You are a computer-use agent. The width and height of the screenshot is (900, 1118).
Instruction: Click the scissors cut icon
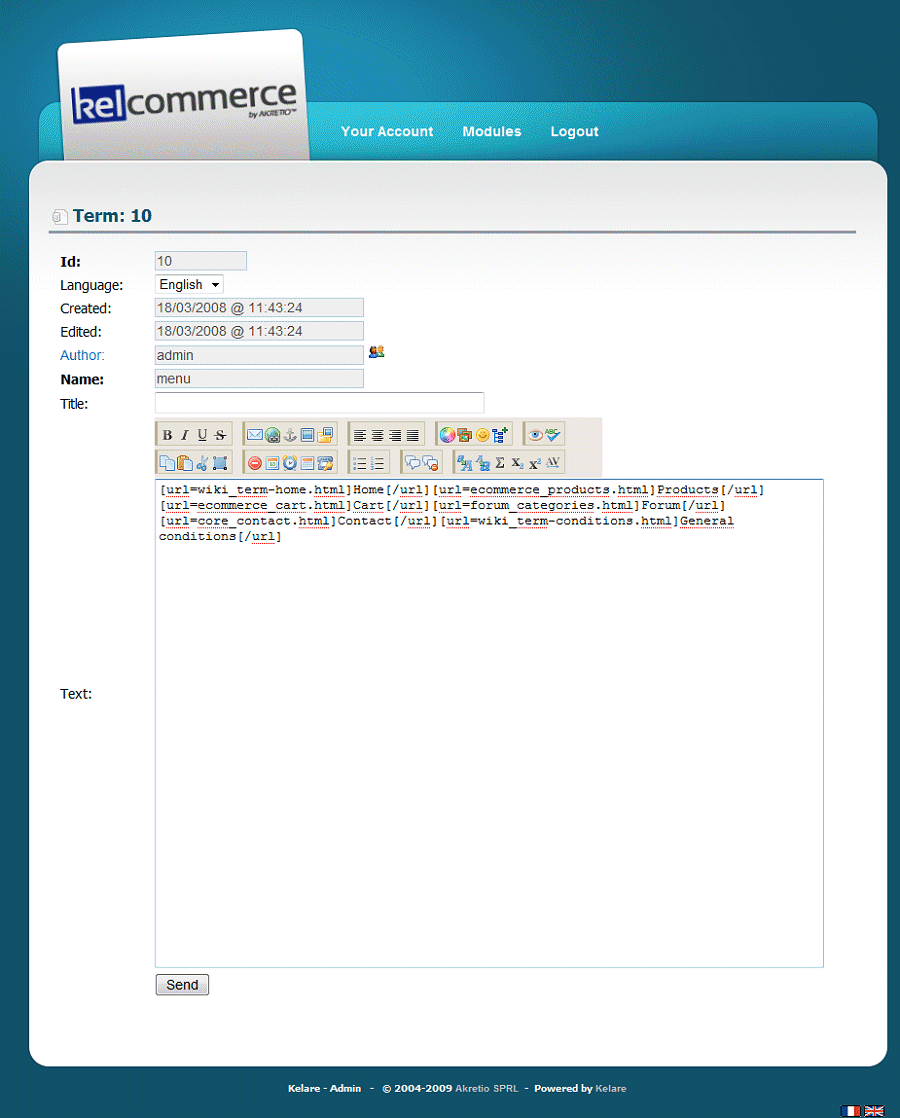click(202, 463)
